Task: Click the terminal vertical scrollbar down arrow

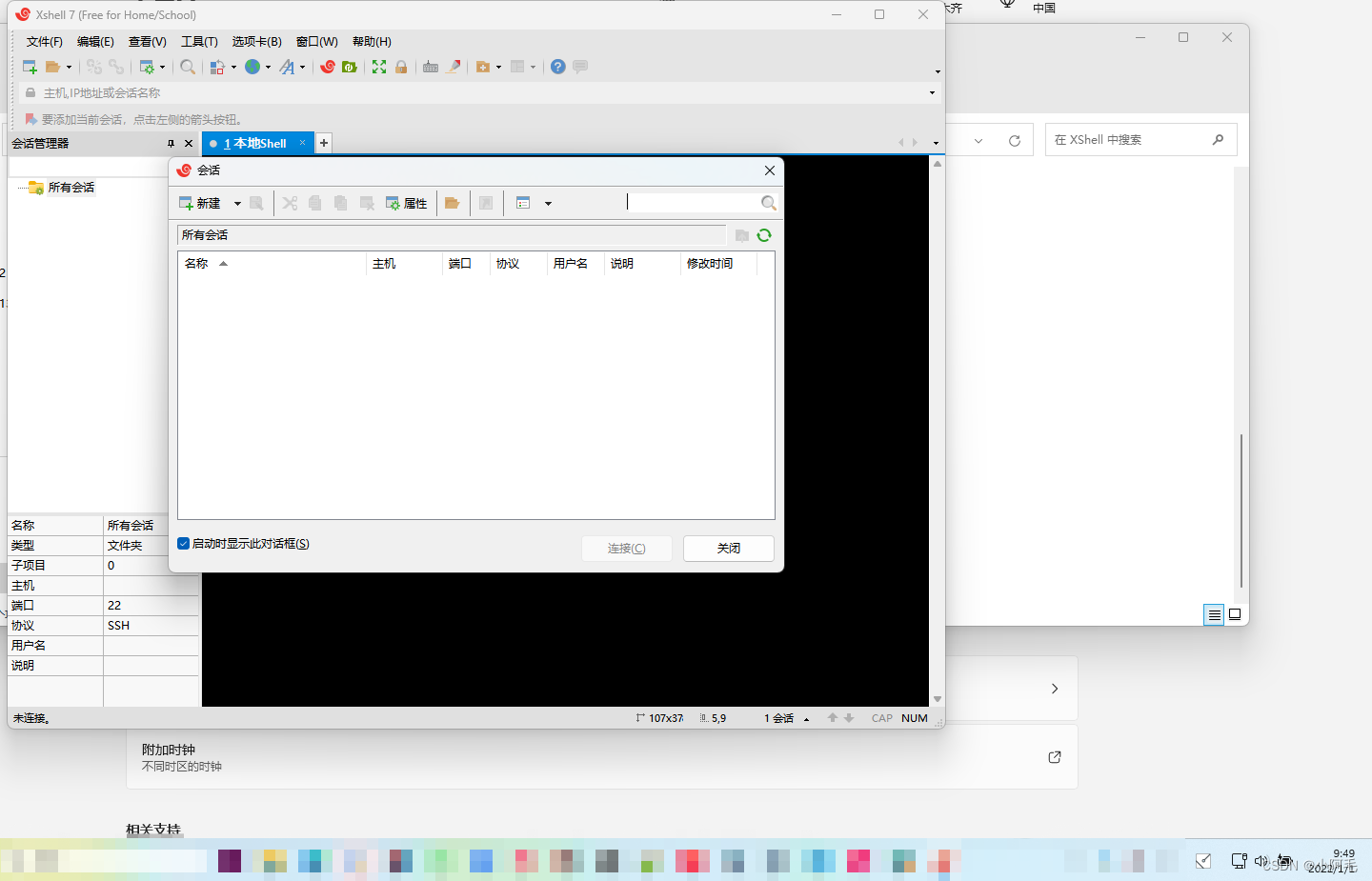Action: point(938,699)
